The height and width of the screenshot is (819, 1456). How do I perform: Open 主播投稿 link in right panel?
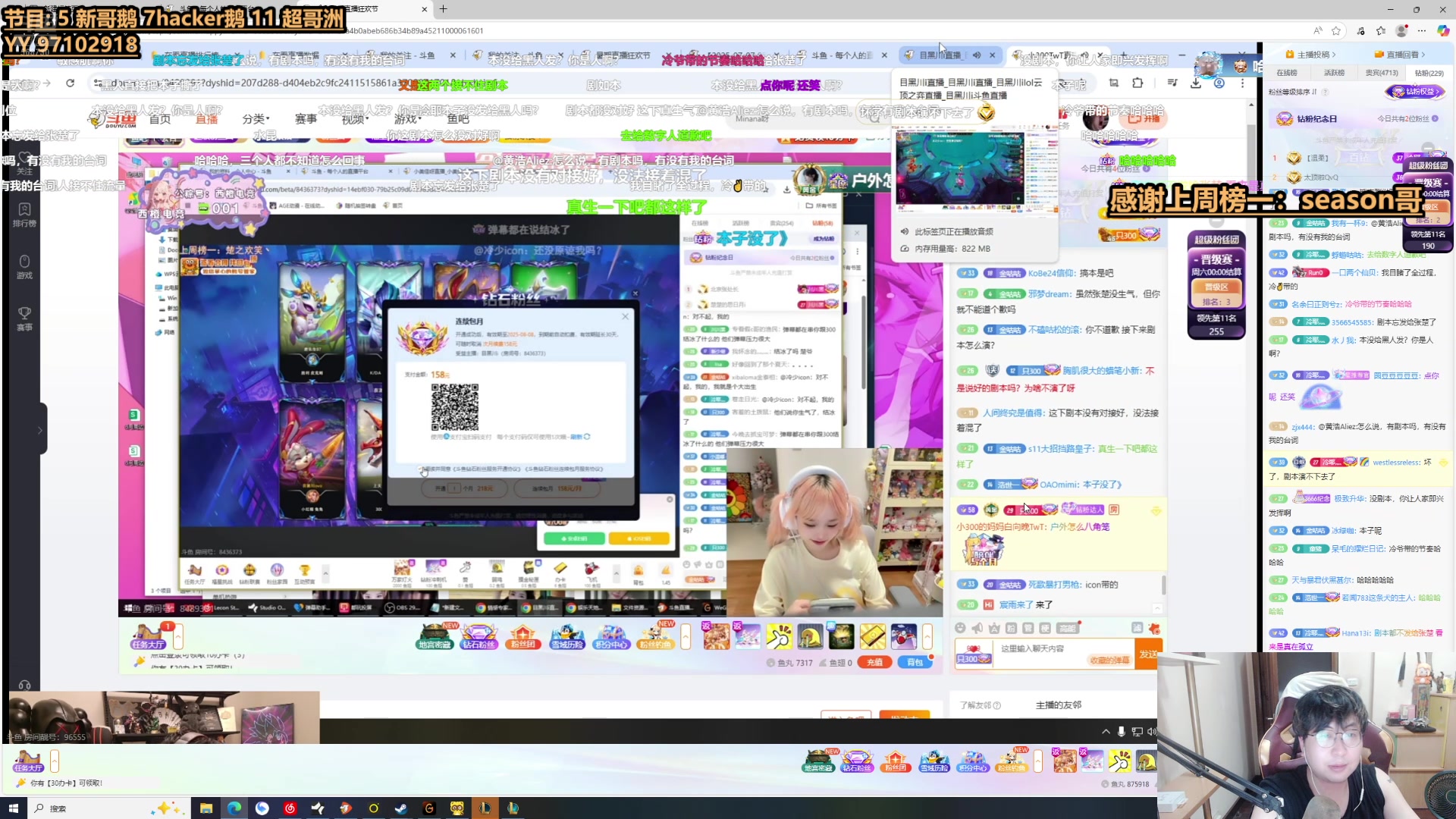1311,55
